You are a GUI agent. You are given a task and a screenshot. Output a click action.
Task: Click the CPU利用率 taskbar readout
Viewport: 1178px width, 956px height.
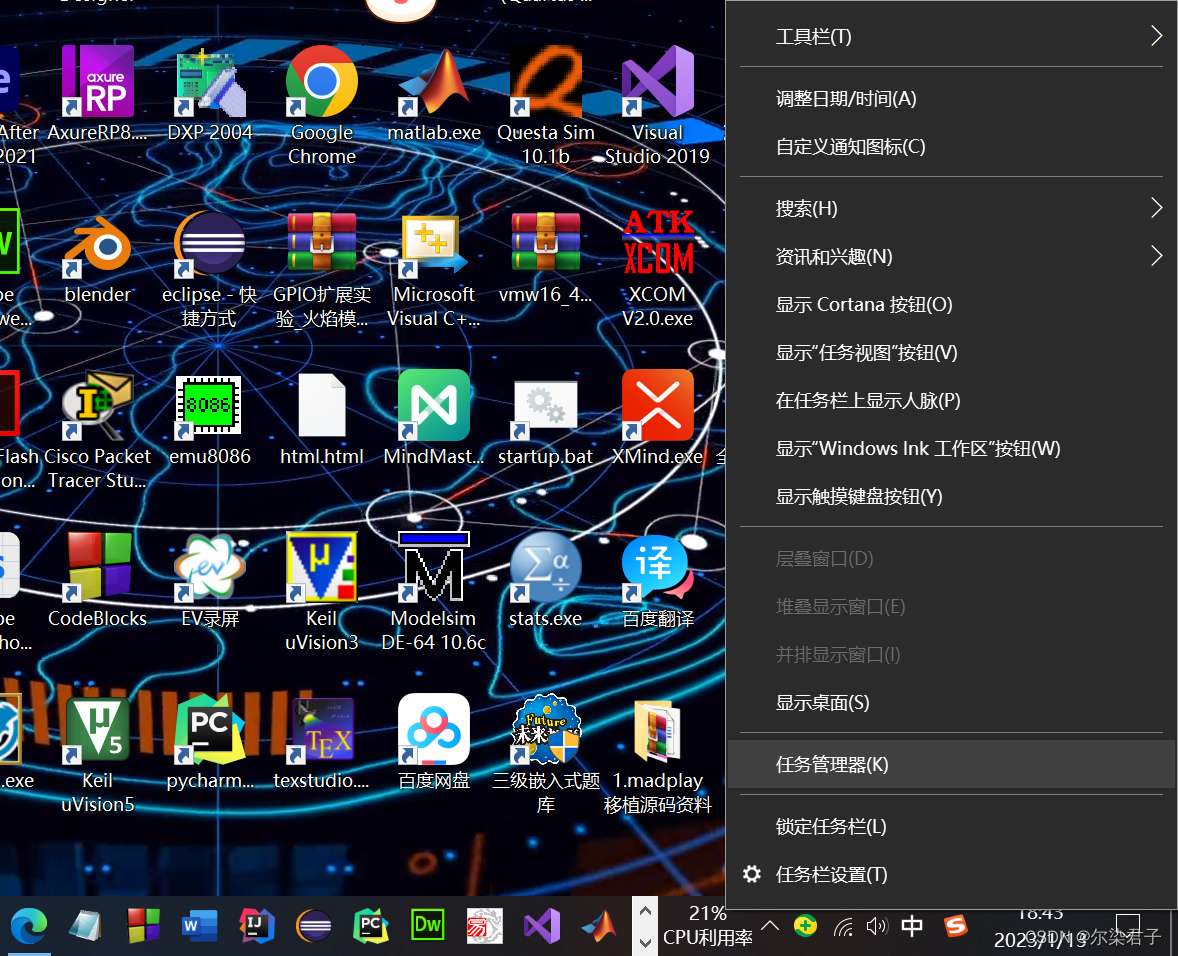(x=708, y=925)
